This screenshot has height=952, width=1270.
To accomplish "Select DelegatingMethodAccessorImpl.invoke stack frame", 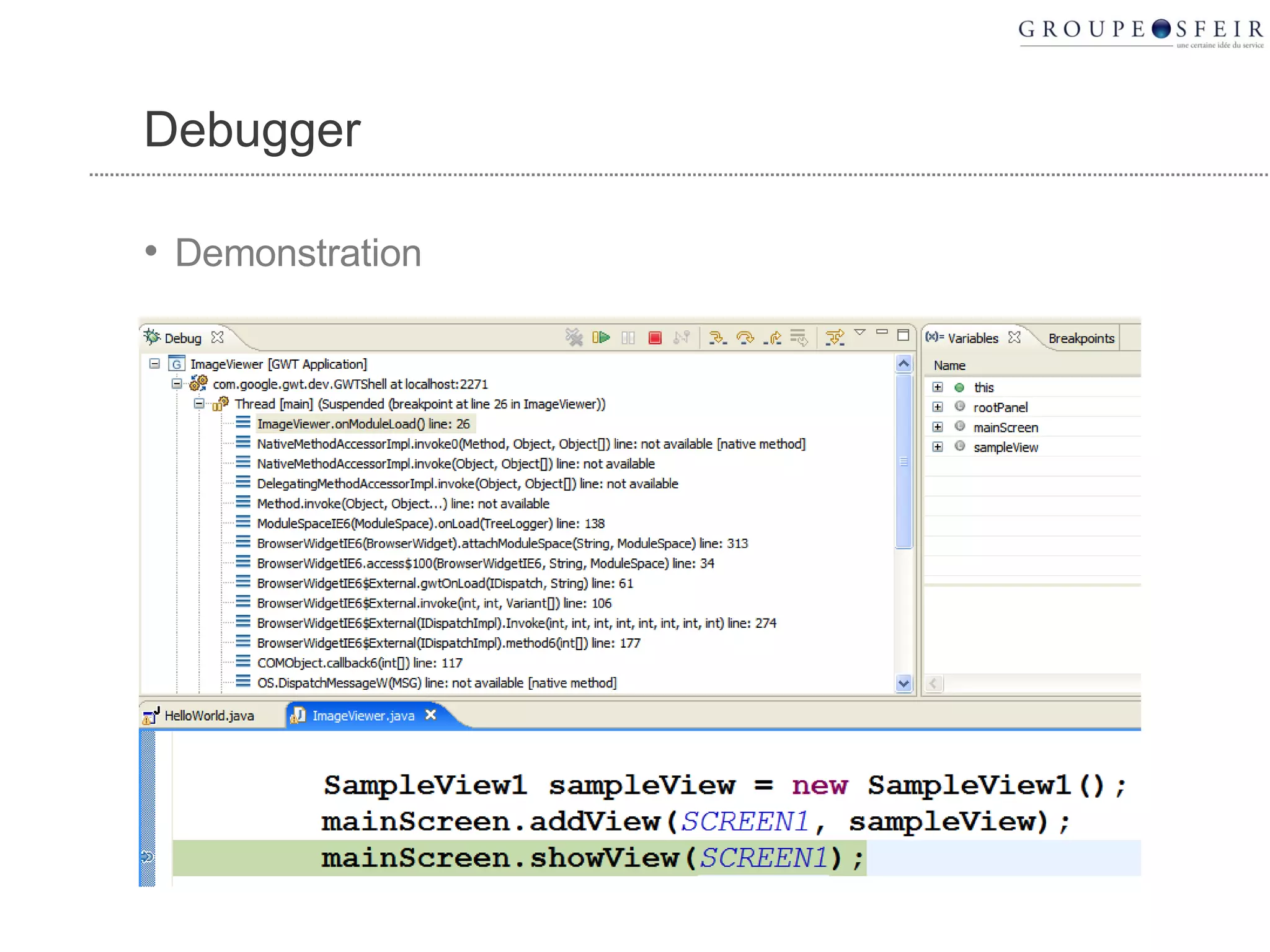I will [x=468, y=483].
